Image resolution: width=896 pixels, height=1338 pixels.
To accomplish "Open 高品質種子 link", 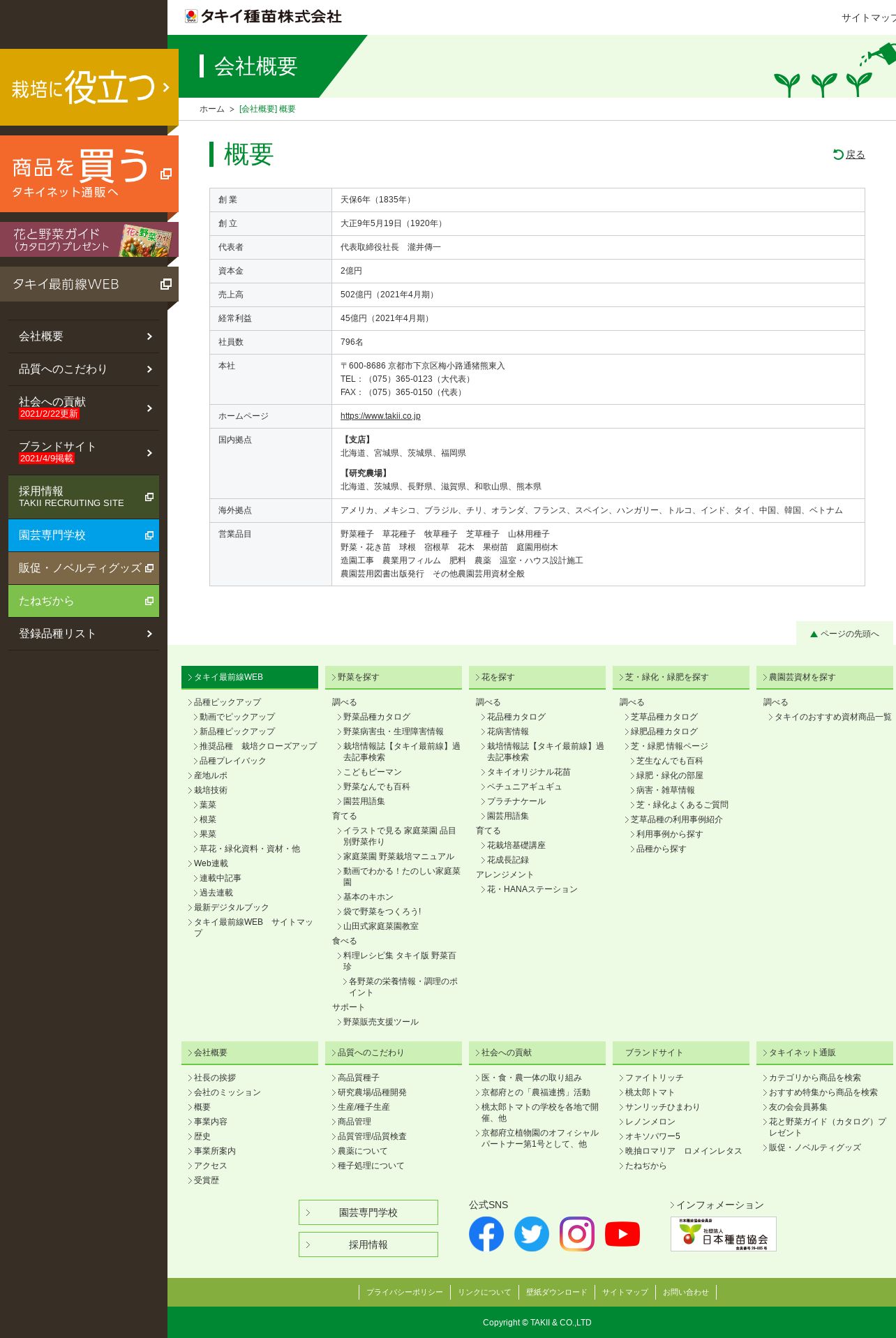I will 359,1078.
